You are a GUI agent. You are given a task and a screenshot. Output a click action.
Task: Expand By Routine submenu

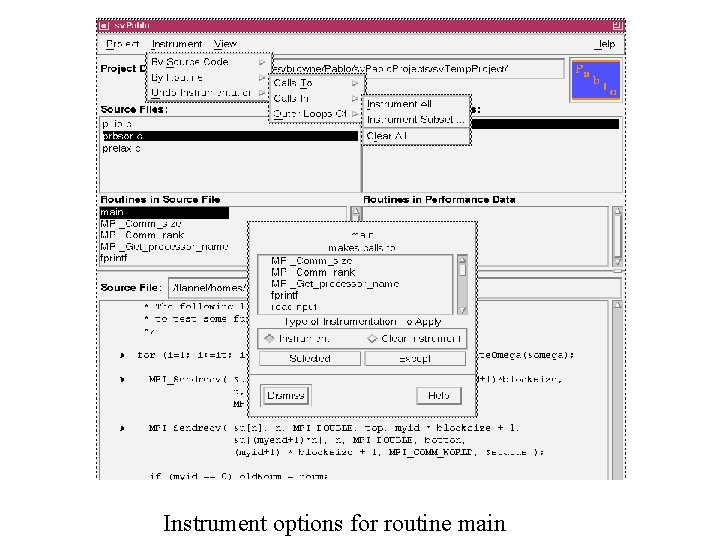click(208, 78)
